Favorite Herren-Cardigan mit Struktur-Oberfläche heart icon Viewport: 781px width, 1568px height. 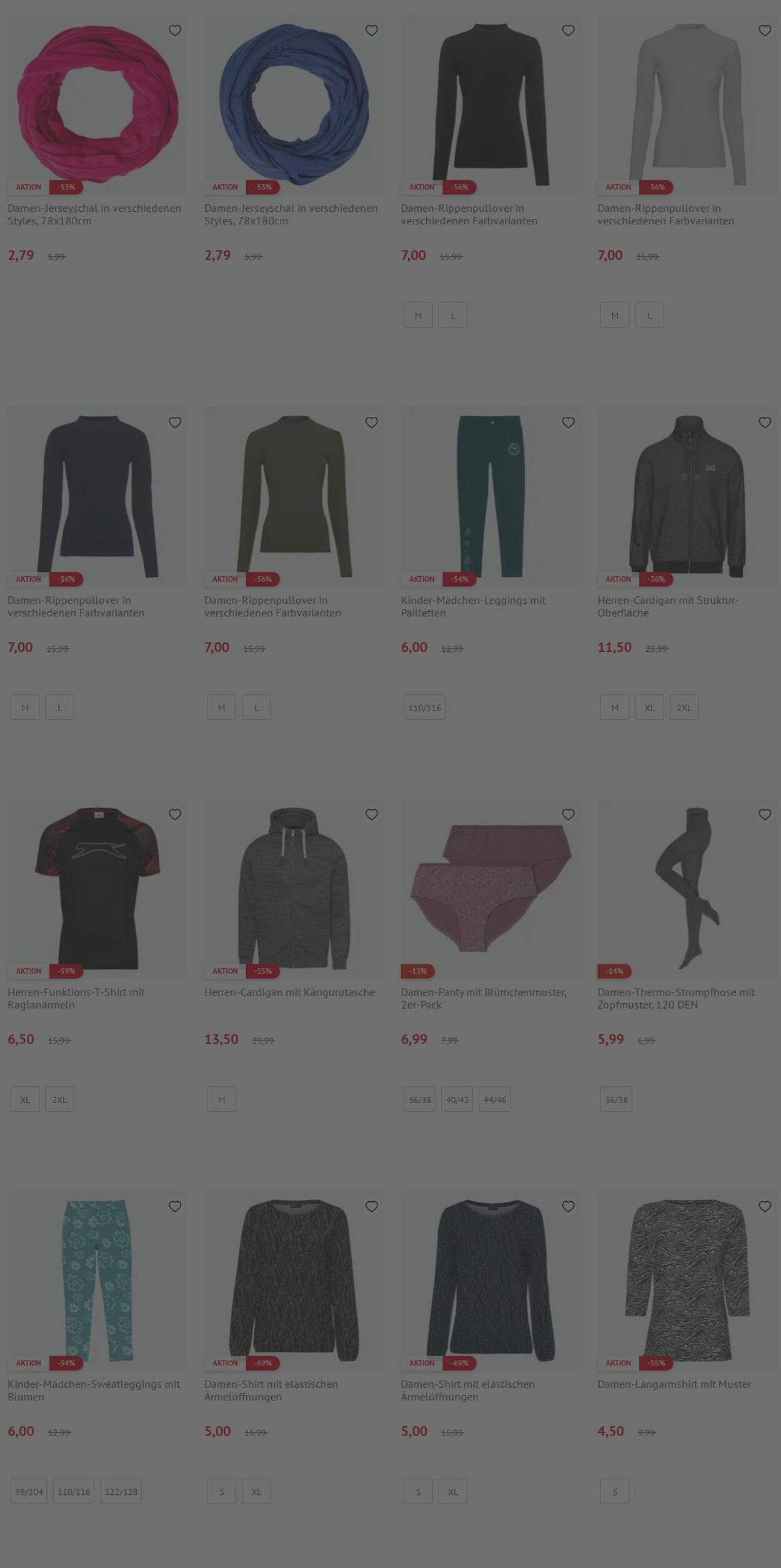coord(765,422)
